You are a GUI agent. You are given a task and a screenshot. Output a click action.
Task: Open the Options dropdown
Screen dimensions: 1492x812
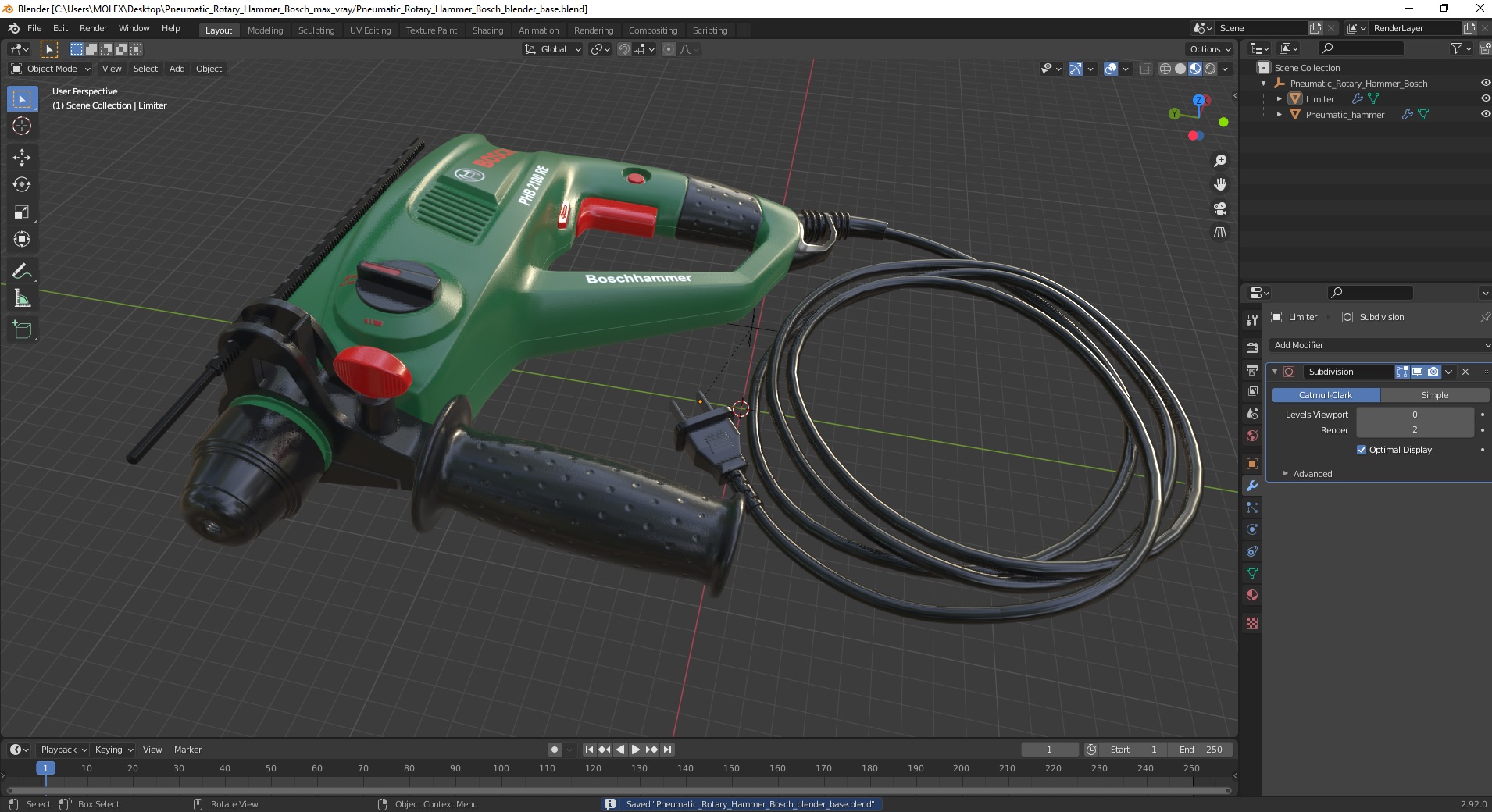tap(1209, 49)
